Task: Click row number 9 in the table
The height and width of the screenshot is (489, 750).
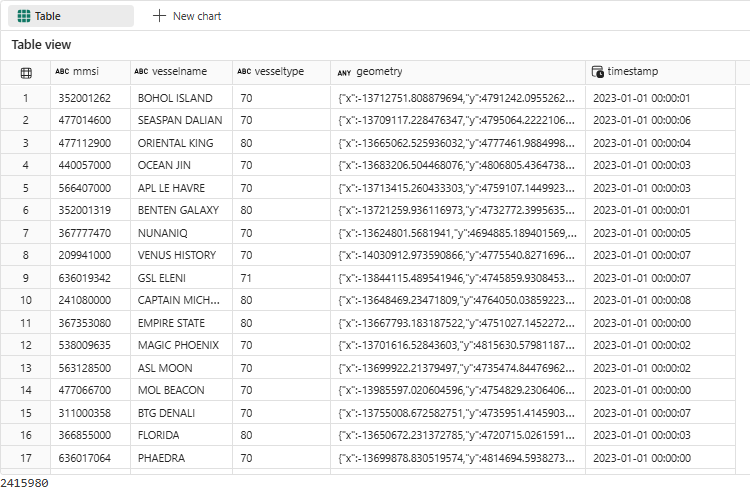Action: pyautogui.click(x=25, y=278)
